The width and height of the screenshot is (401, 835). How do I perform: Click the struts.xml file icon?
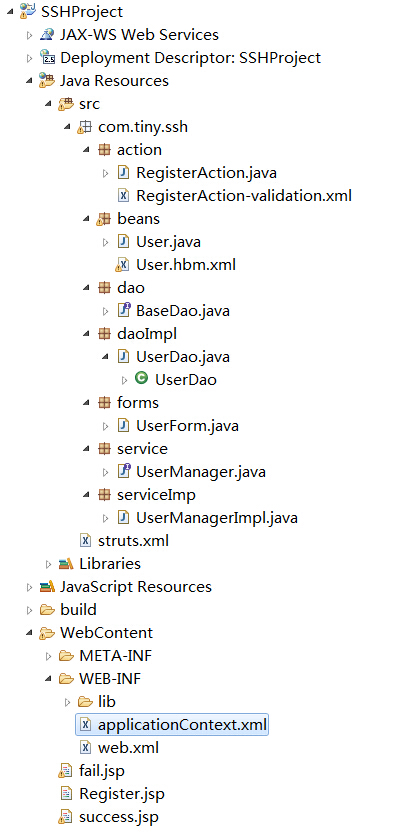click(85, 541)
